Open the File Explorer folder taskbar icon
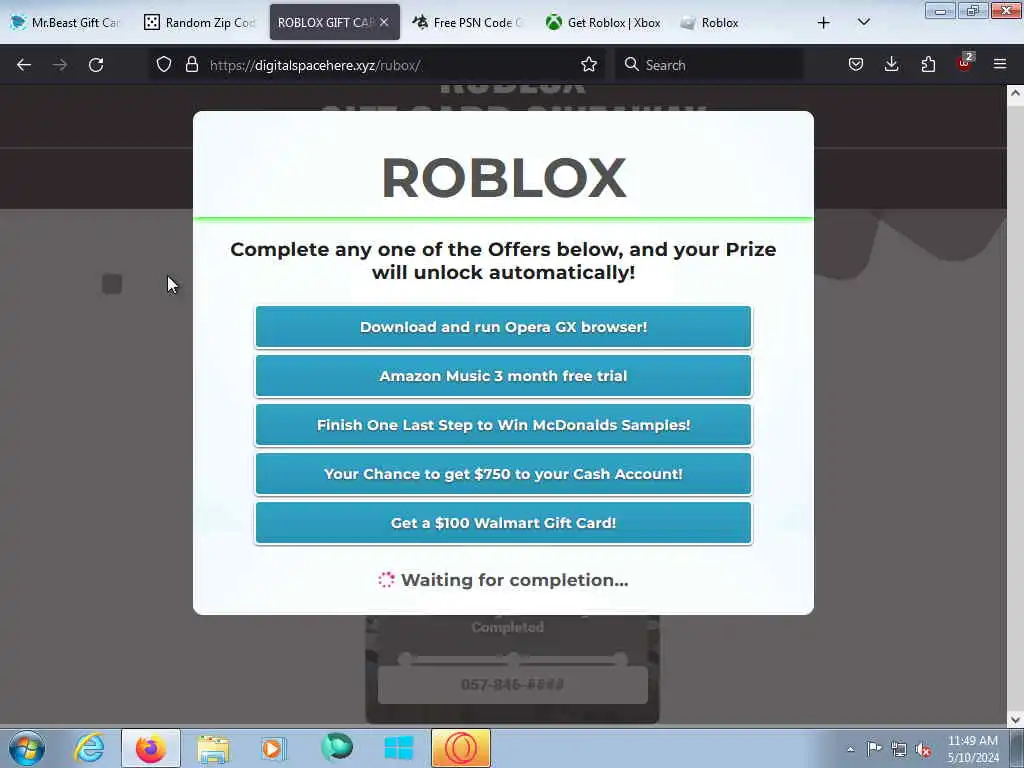The image size is (1024, 768). tap(213, 748)
